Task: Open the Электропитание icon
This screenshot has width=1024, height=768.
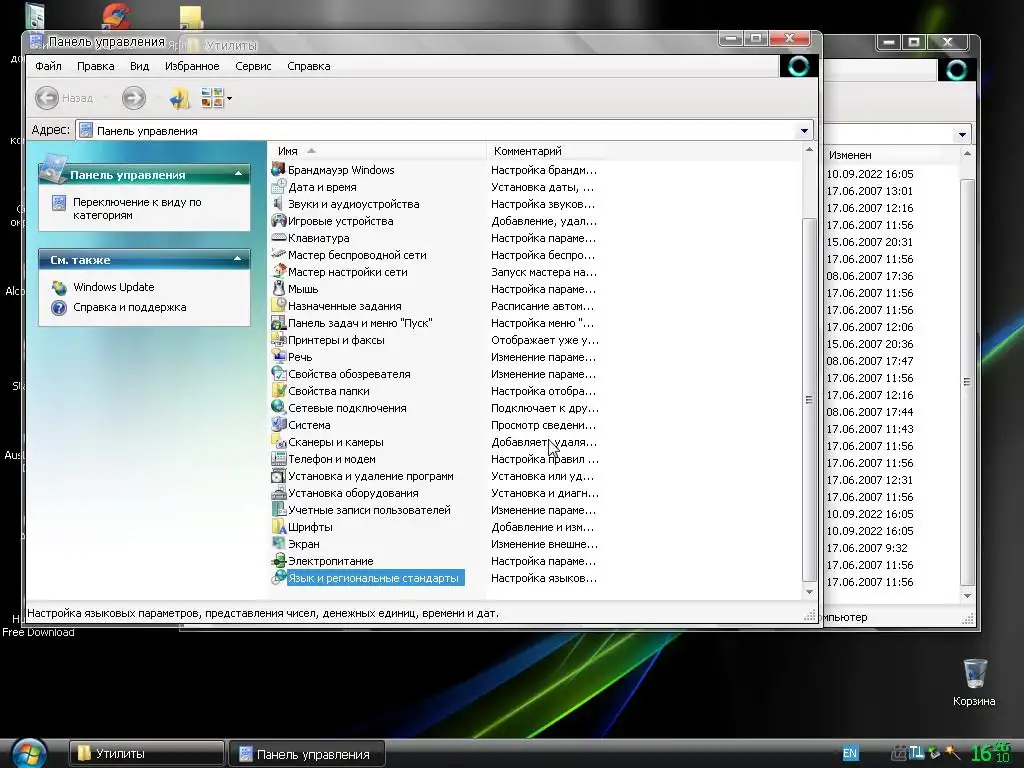Action: [278, 560]
